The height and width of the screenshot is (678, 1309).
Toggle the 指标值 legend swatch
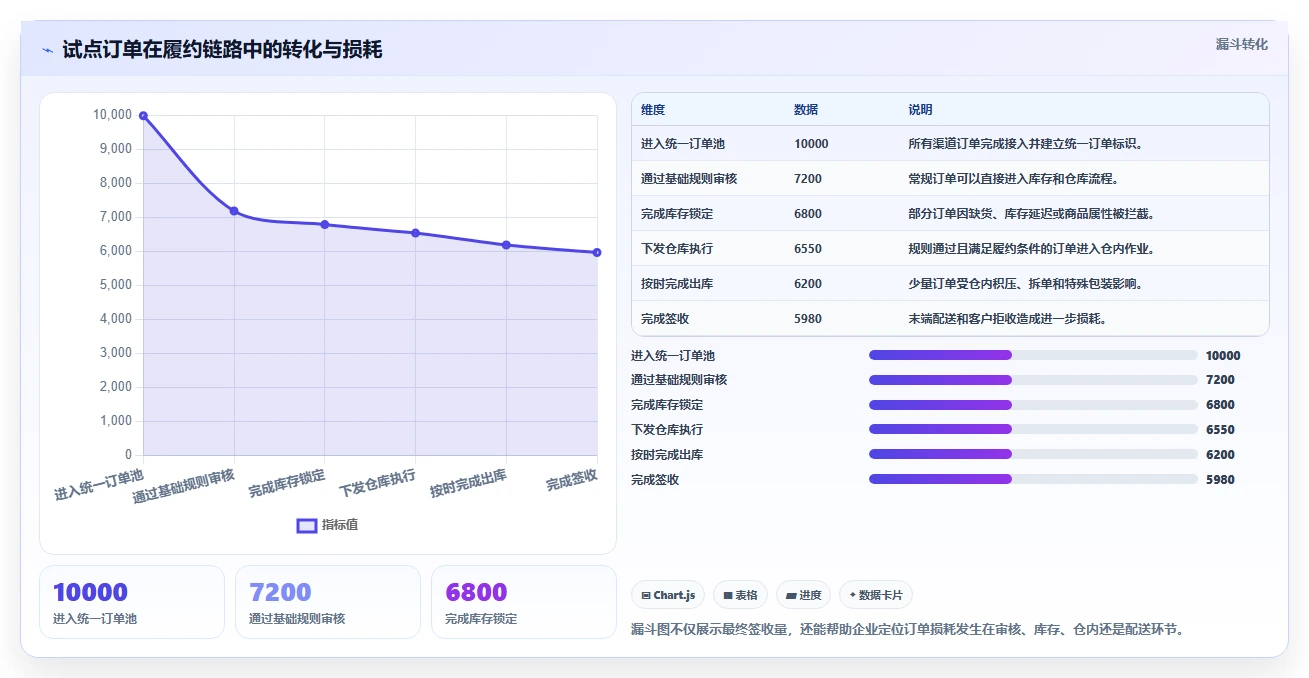[307, 525]
